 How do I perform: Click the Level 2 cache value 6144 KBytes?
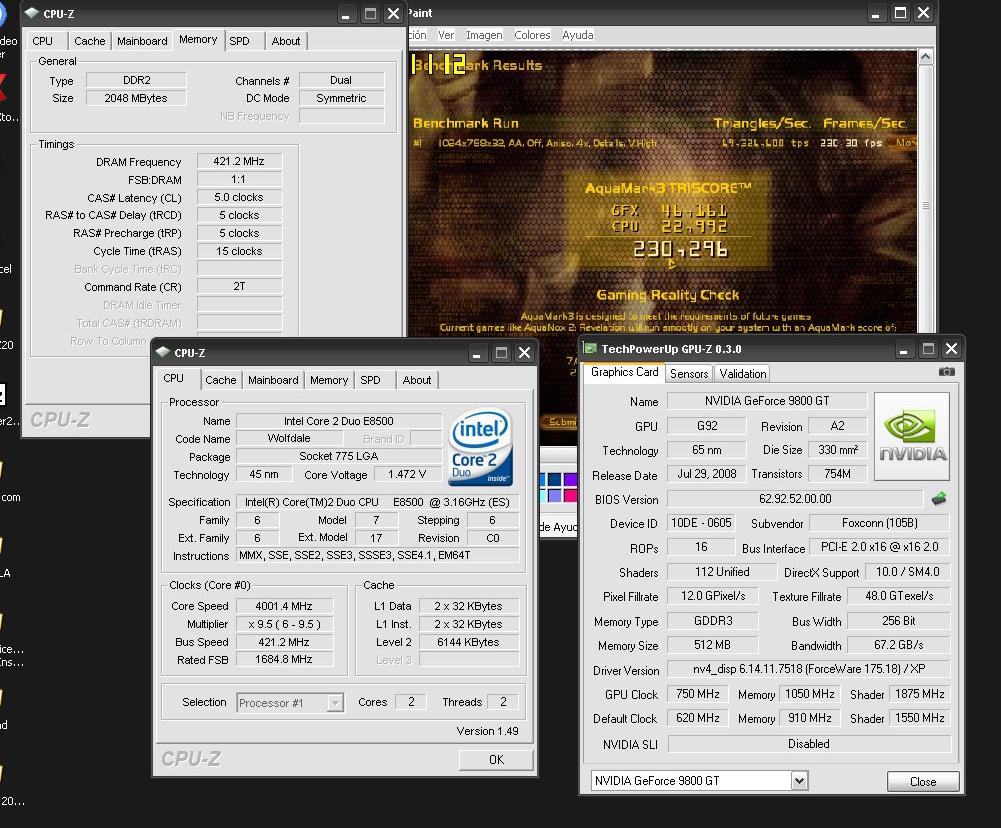(x=468, y=642)
